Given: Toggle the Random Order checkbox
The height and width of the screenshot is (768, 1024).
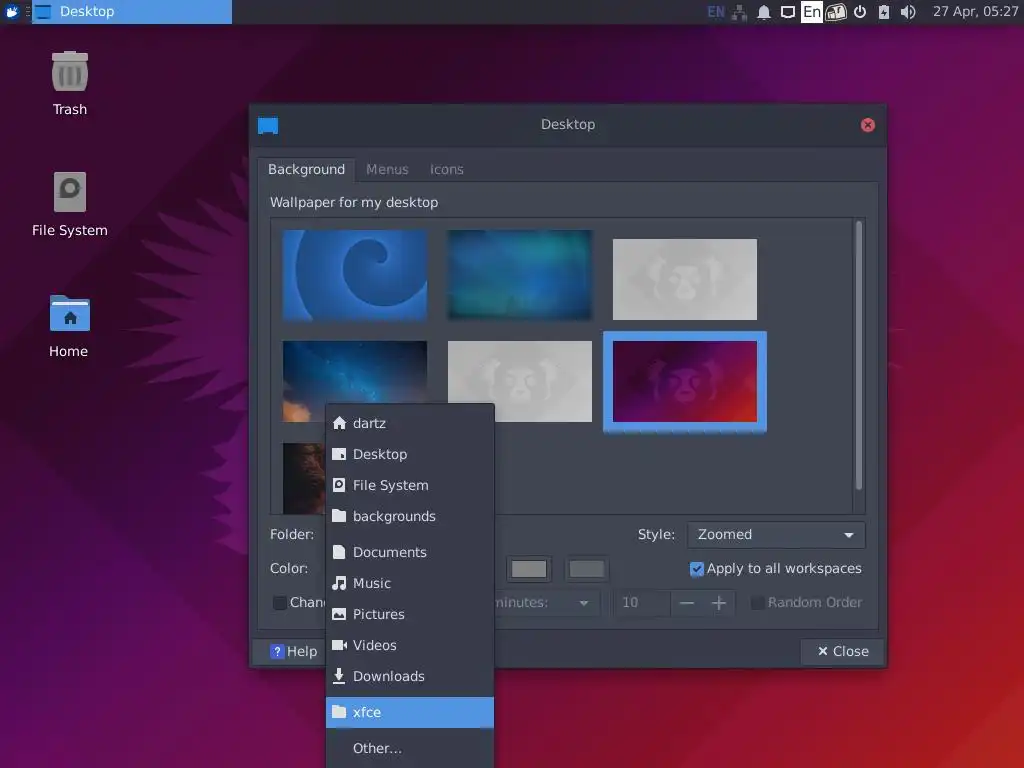Looking at the screenshot, I should (x=757, y=602).
